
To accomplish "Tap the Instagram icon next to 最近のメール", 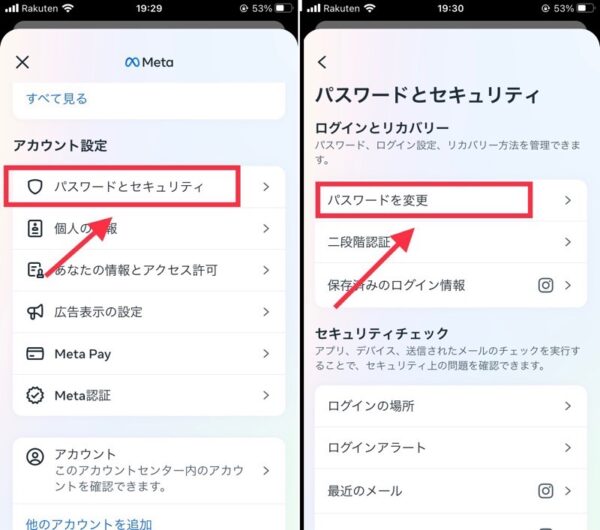I will point(546,491).
